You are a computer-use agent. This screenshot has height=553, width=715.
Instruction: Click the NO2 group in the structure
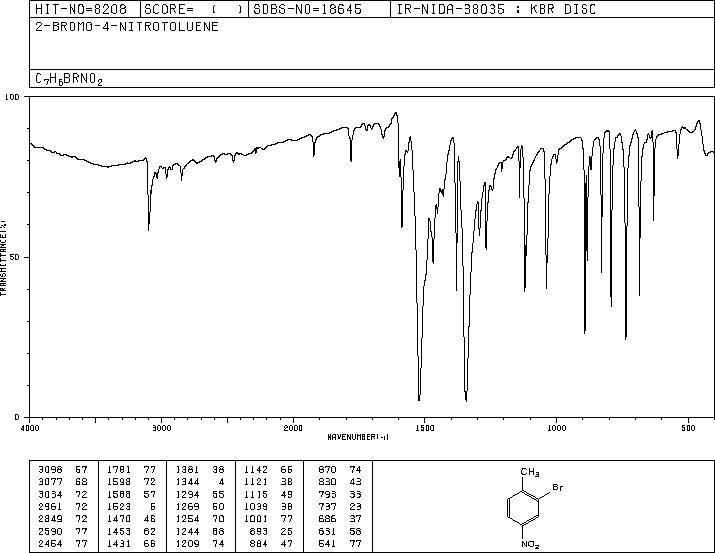[530, 545]
